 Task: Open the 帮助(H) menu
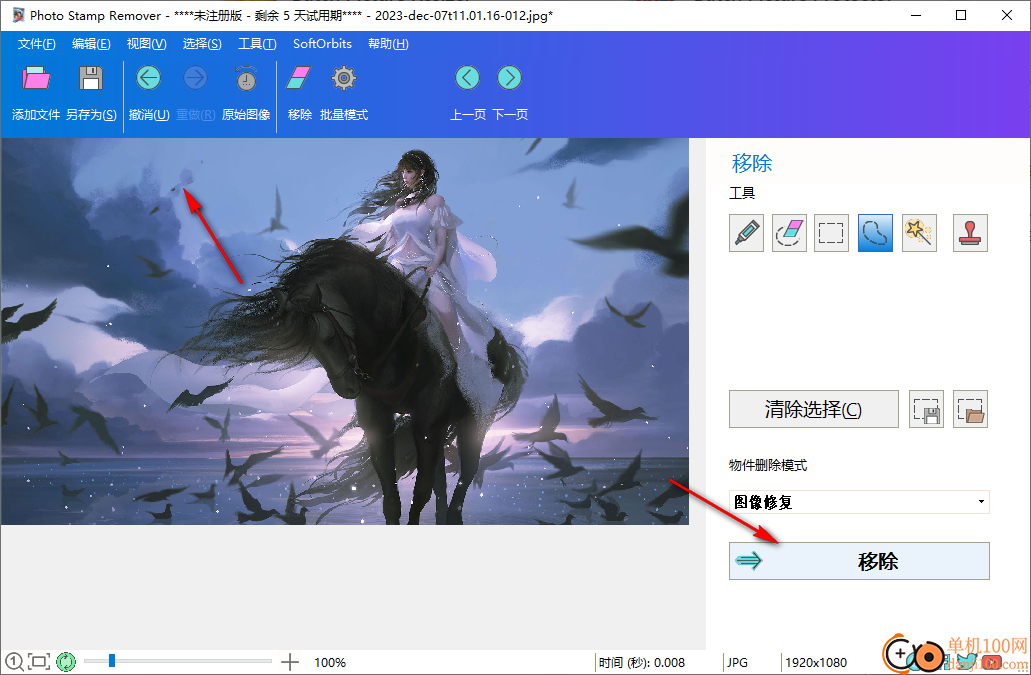click(x=388, y=44)
